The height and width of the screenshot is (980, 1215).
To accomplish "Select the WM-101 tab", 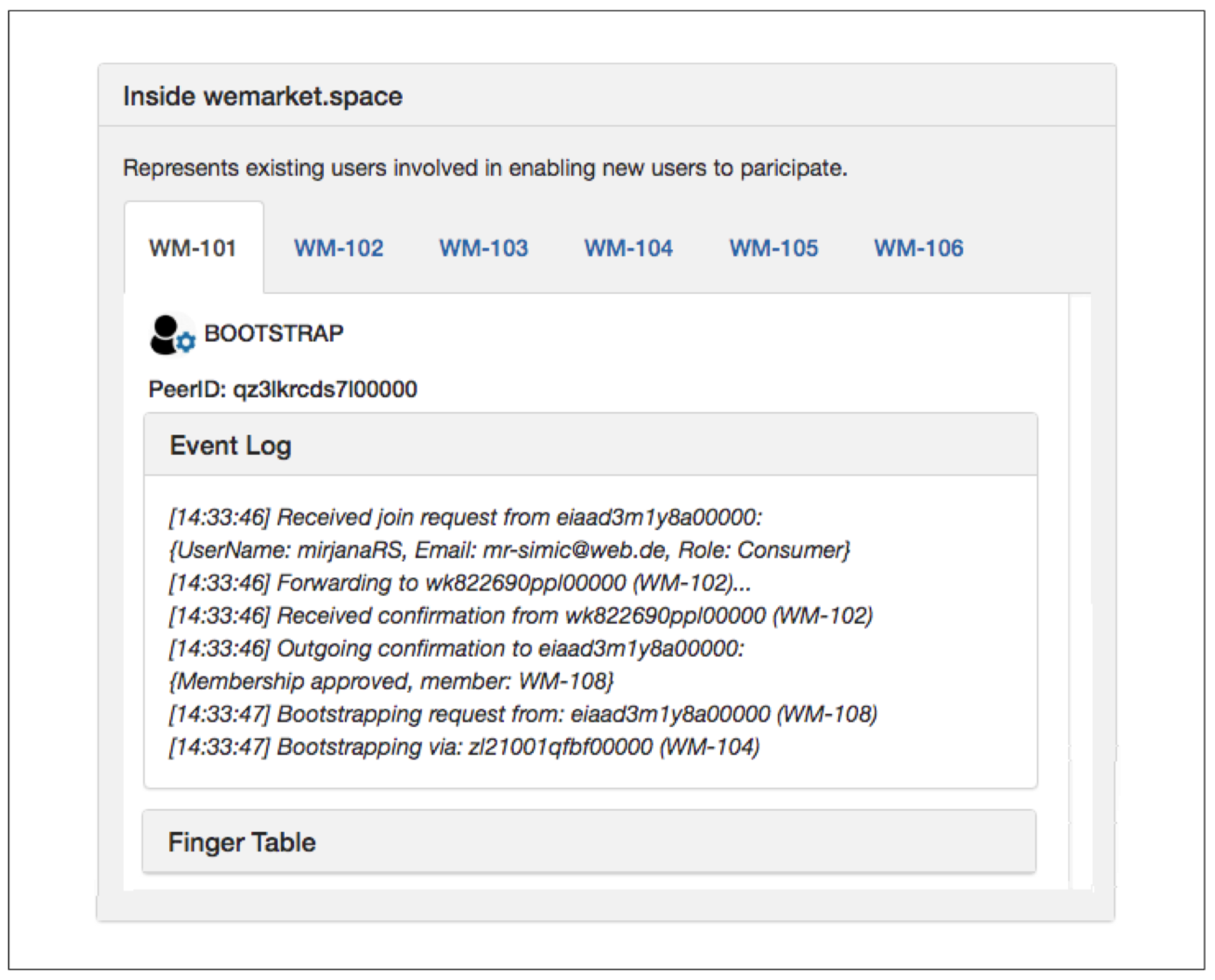I will (192, 248).
